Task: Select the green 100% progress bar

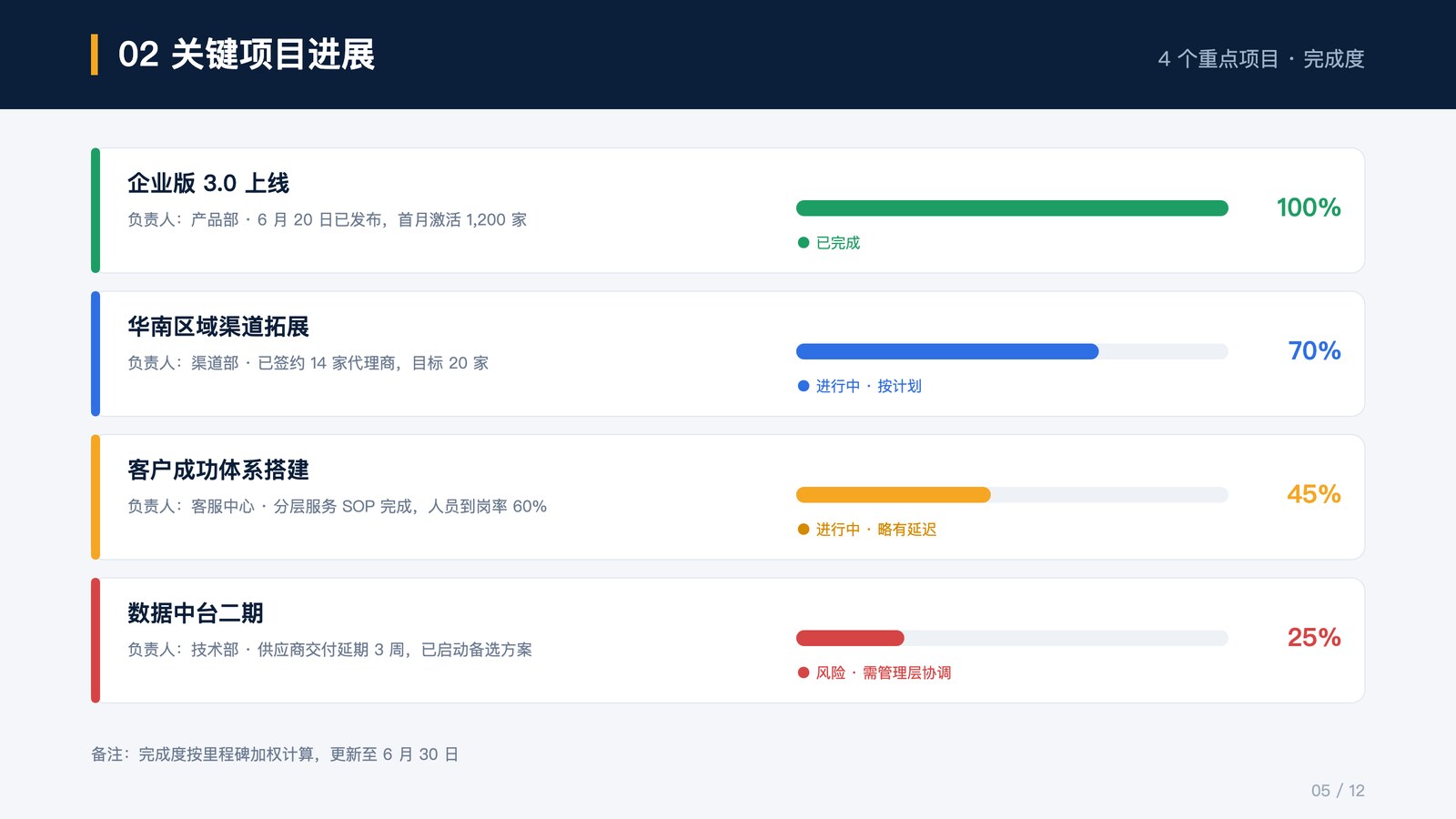Action: (x=1012, y=208)
